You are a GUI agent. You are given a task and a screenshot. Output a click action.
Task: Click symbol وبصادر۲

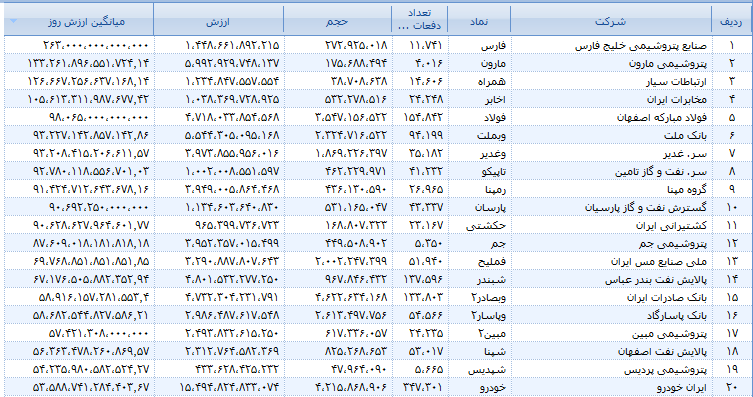click(x=489, y=298)
